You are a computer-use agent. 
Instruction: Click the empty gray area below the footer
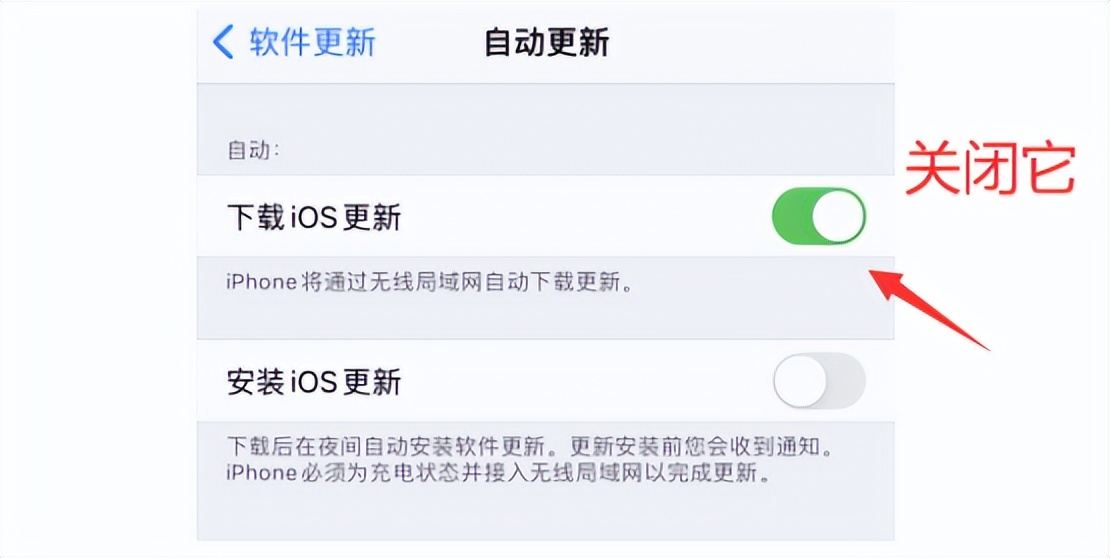pos(546,520)
